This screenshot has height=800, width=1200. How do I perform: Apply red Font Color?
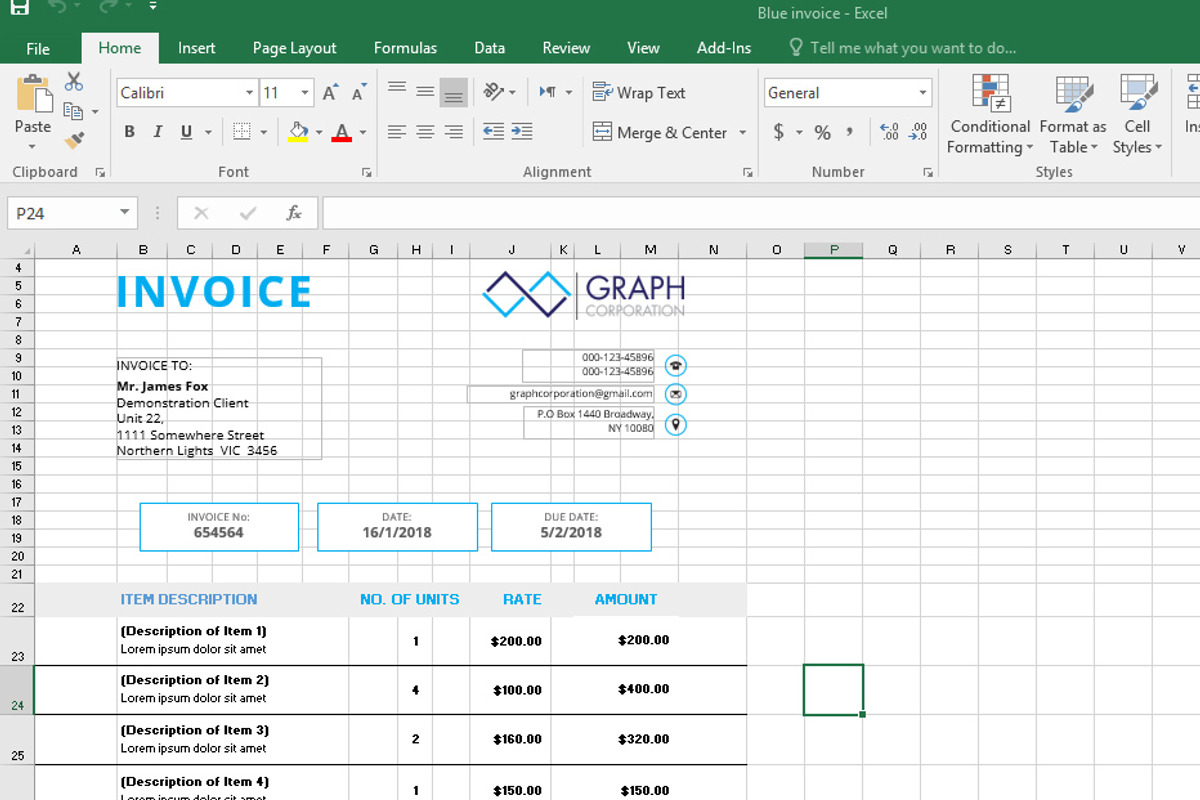click(342, 132)
